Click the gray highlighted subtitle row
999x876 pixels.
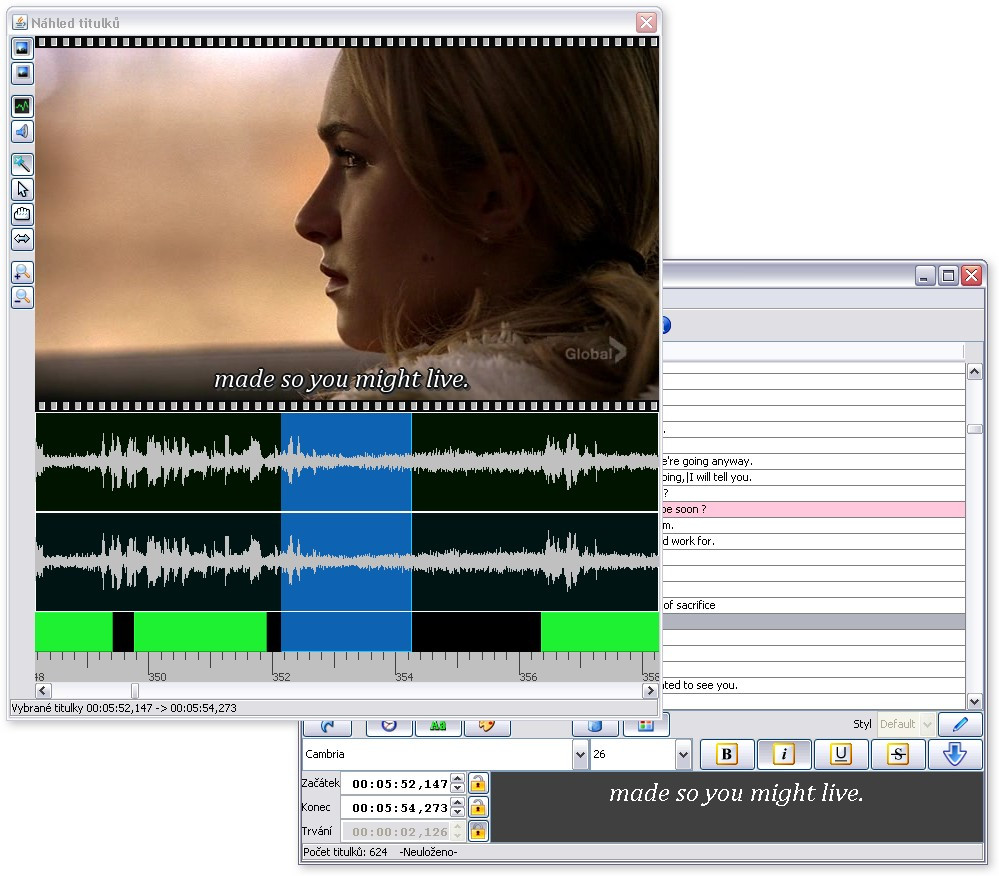tap(814, 621)
